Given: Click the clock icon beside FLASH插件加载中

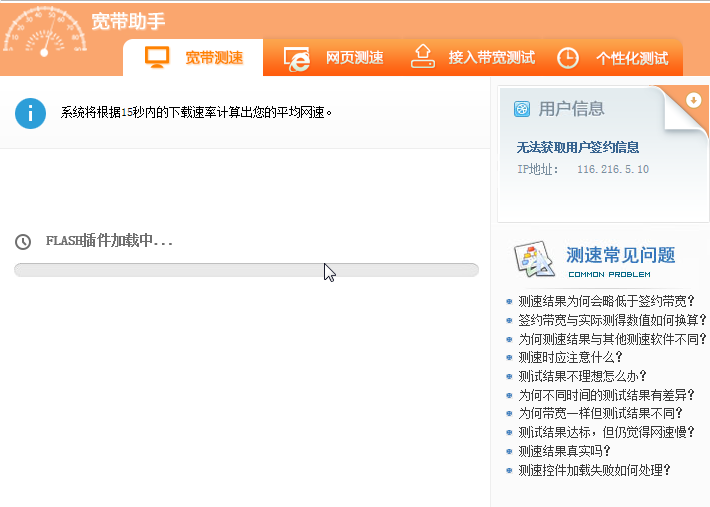Looking at the screenshot, I should pyautogui.click(x=23, y=242).
